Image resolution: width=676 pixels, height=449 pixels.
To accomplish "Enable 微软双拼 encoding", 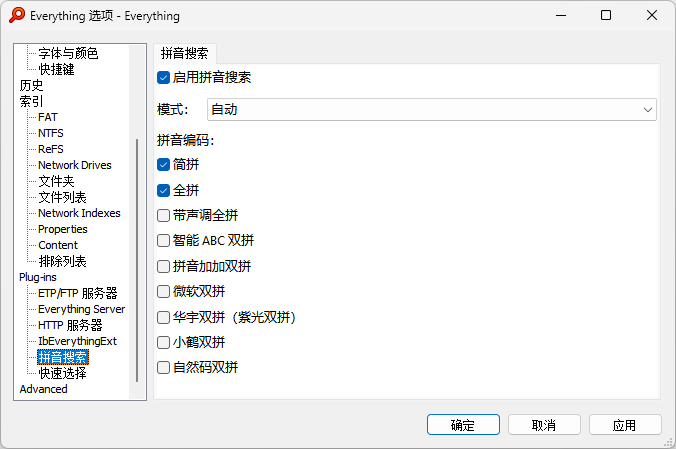I will 164,292.
